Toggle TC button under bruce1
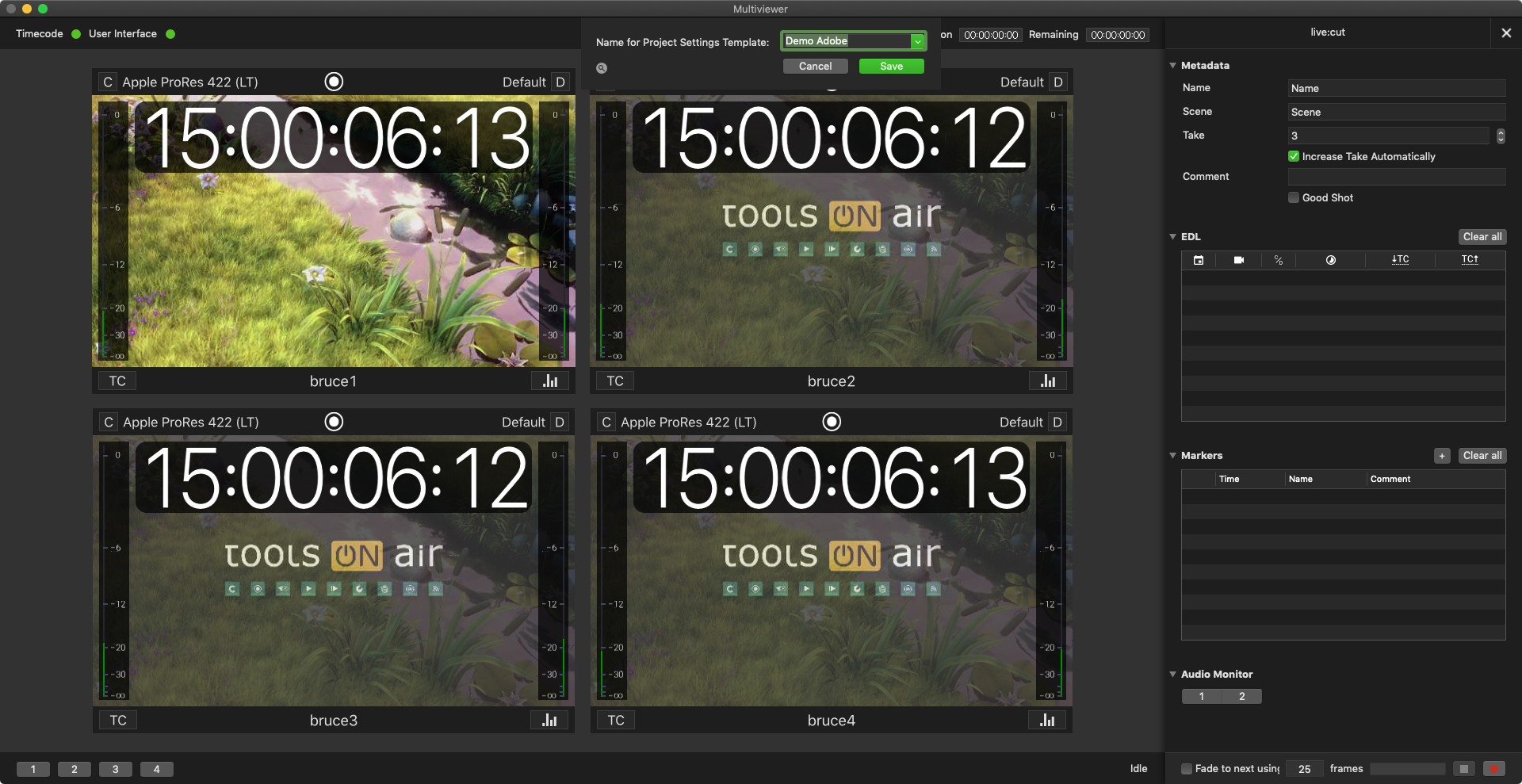1522x784 pixels. pos(117,381)
